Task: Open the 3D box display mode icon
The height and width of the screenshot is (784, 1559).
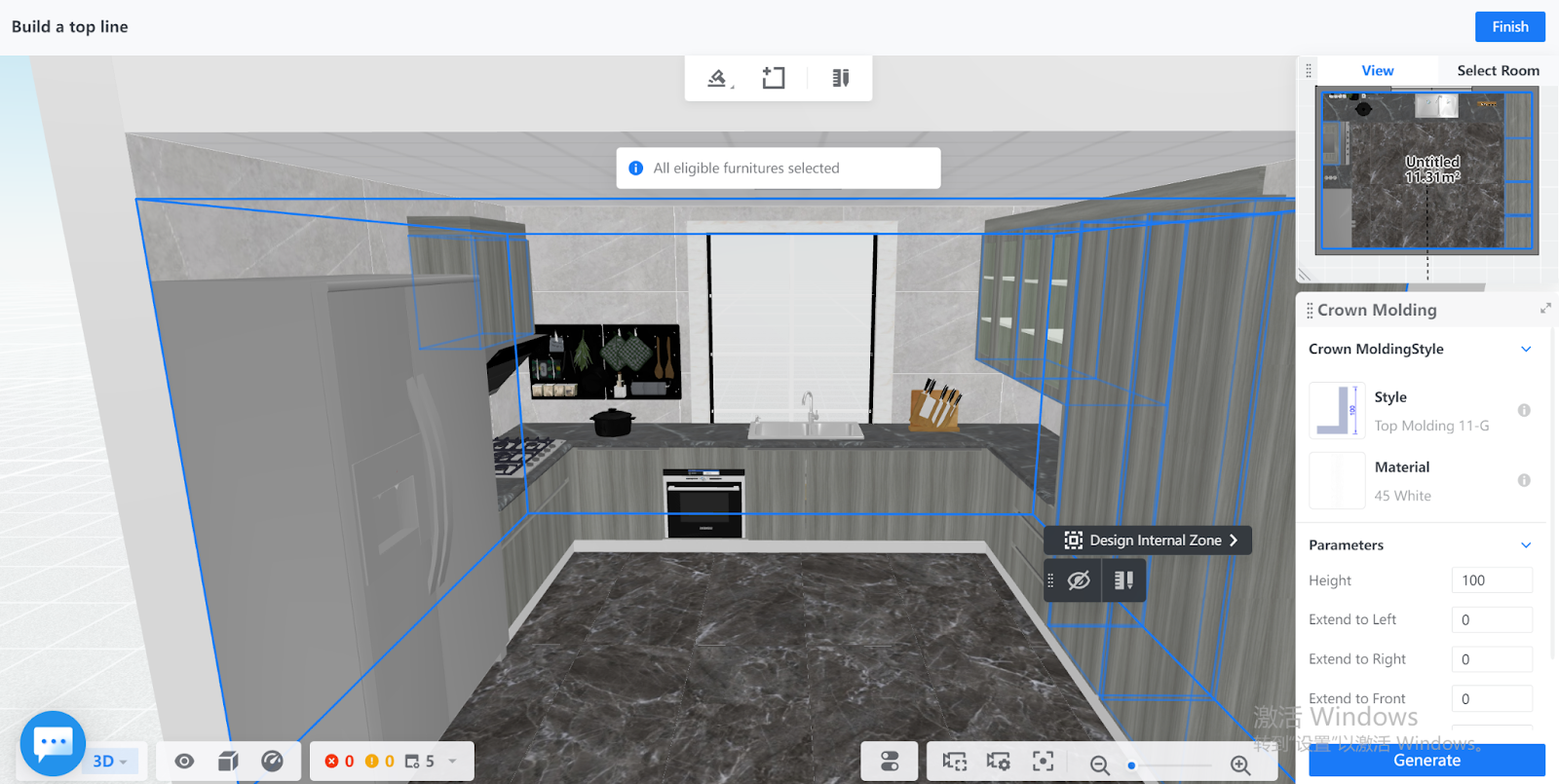Action: click(228, 762)
